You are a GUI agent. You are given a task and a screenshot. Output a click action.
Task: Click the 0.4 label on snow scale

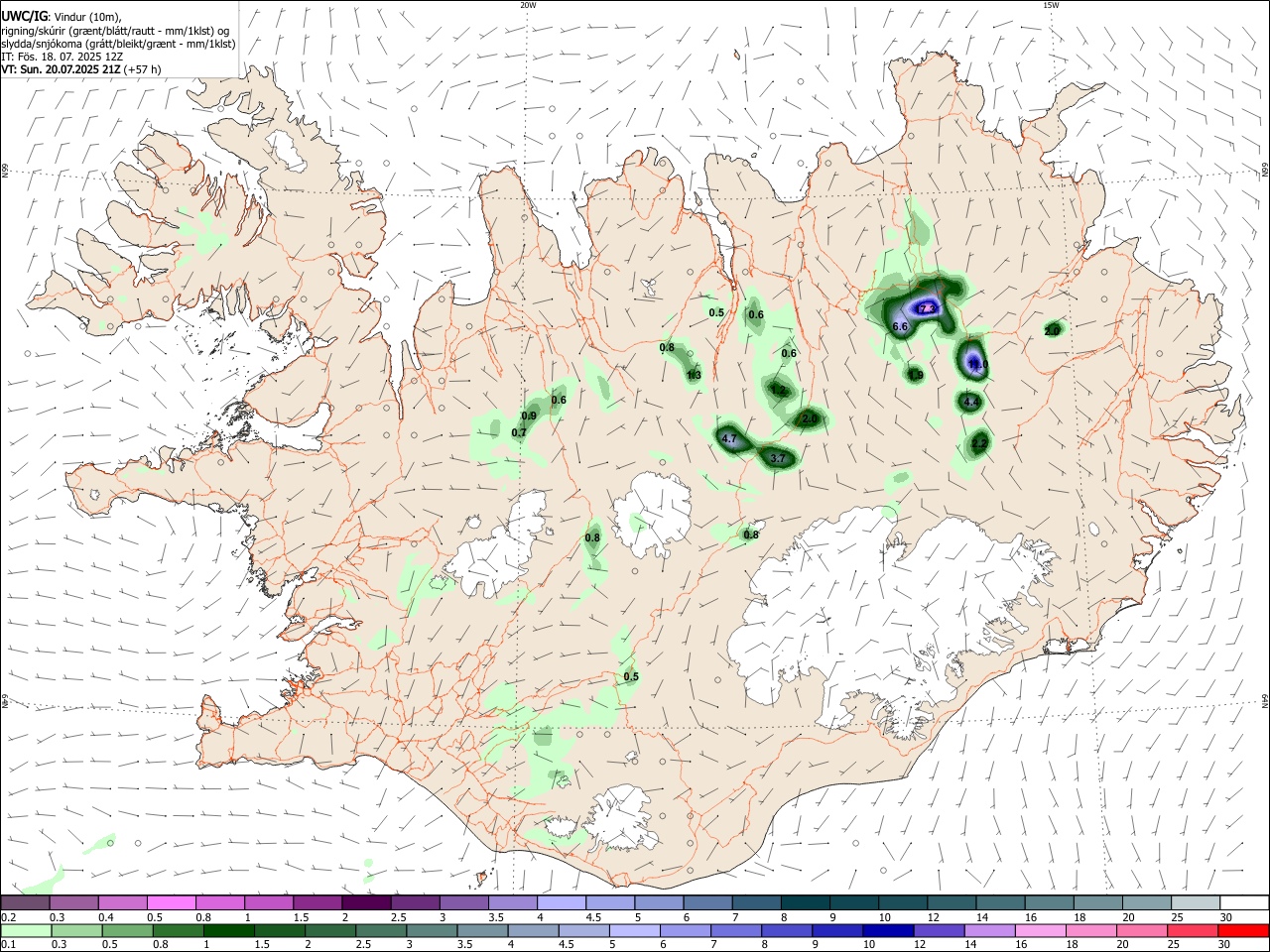click(105, 916)
